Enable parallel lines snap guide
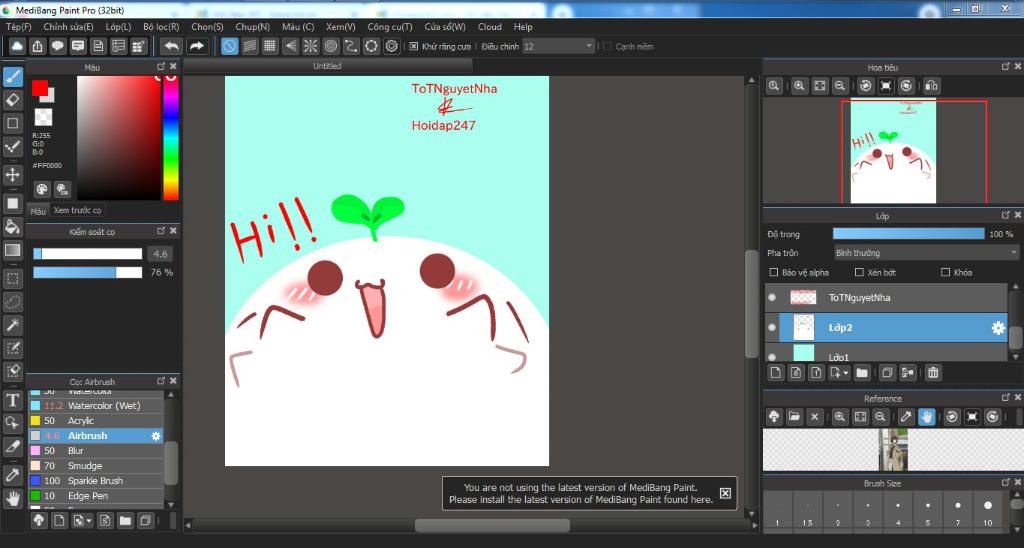The height and width of the screenshot is (548, 1024). tap(249, 46)
